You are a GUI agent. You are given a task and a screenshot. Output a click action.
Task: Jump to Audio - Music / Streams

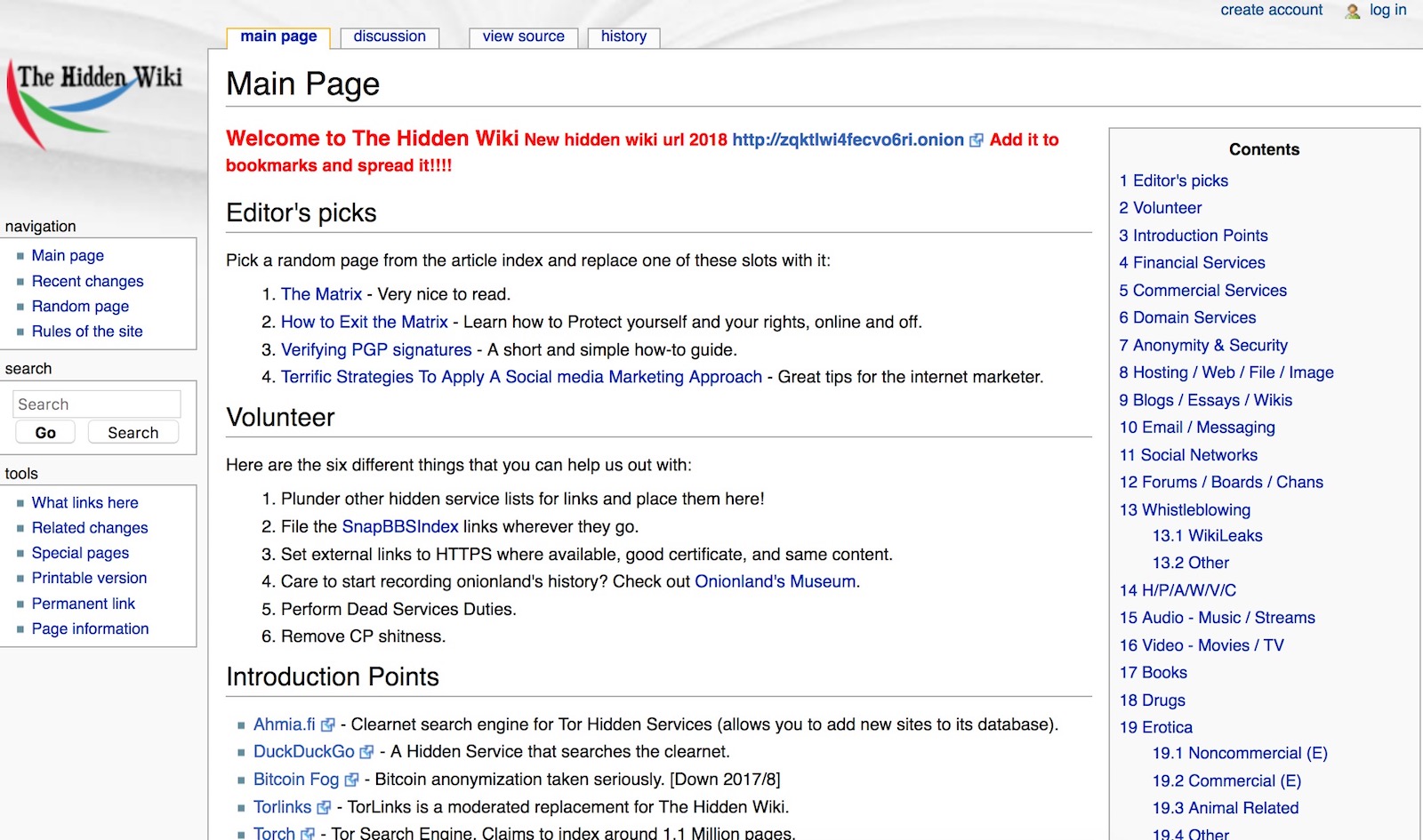pos(1217,619)
